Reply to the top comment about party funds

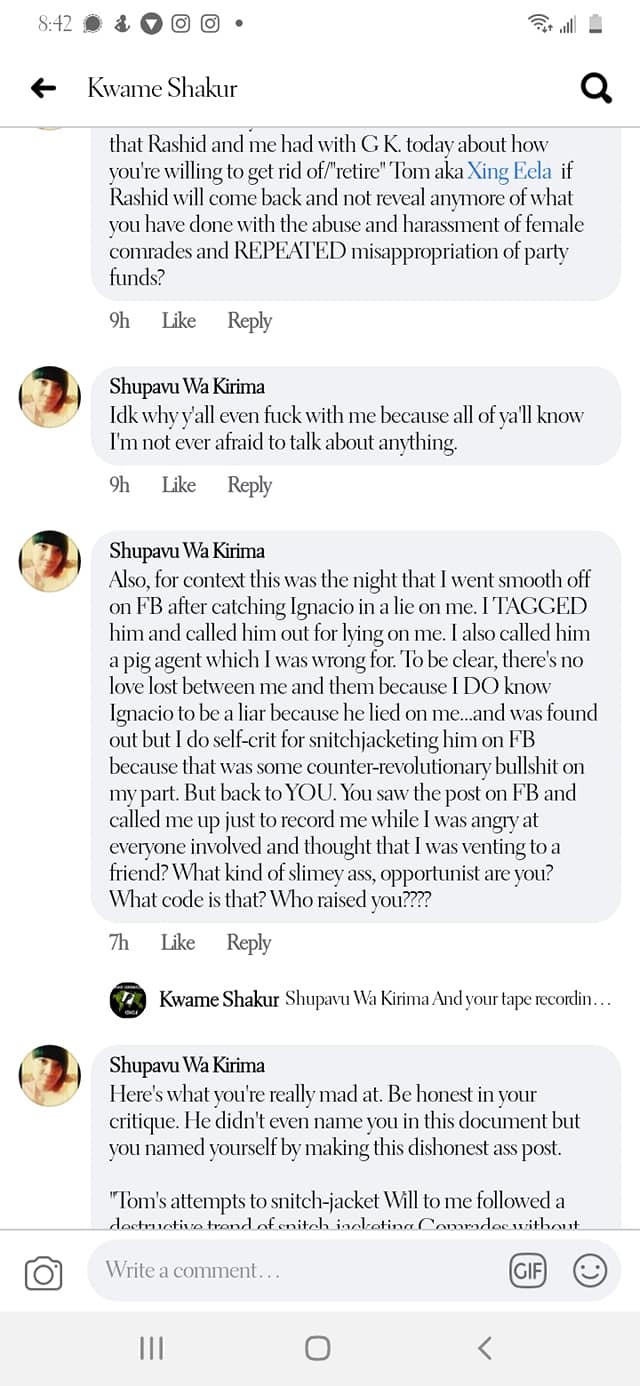point(249,321)
